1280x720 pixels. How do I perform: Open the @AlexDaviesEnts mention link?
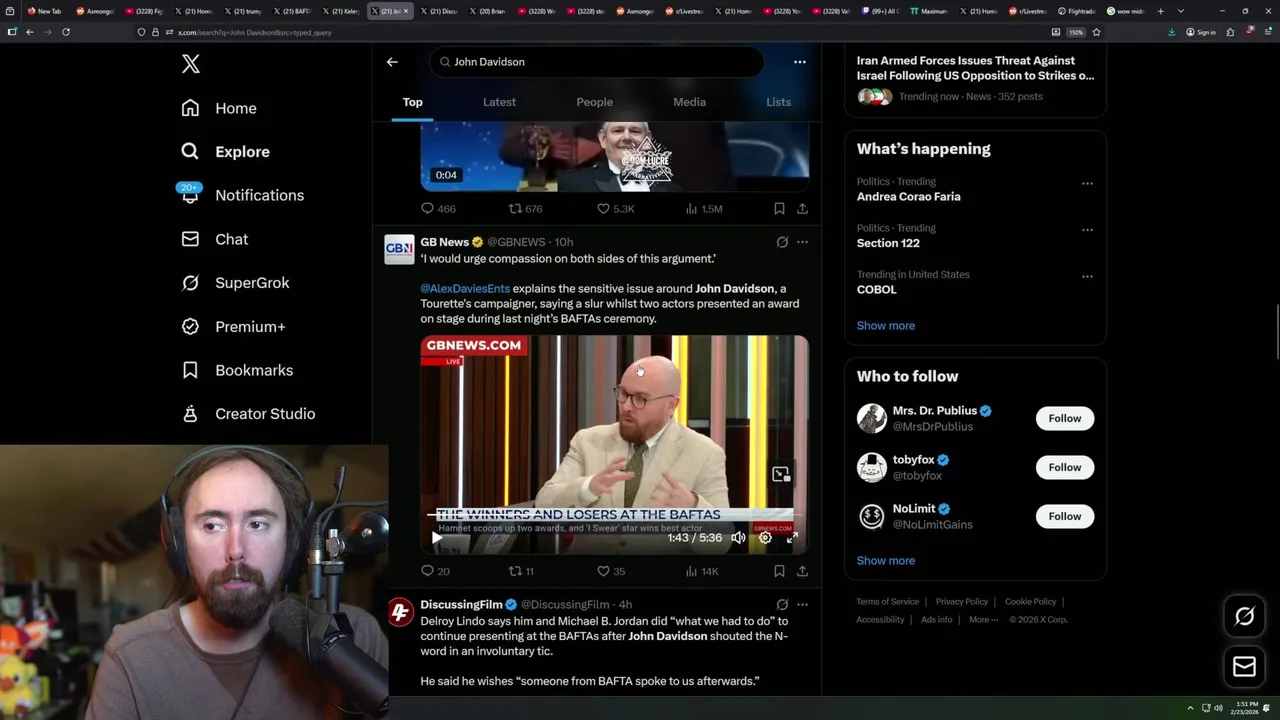[x=465, y=289]
